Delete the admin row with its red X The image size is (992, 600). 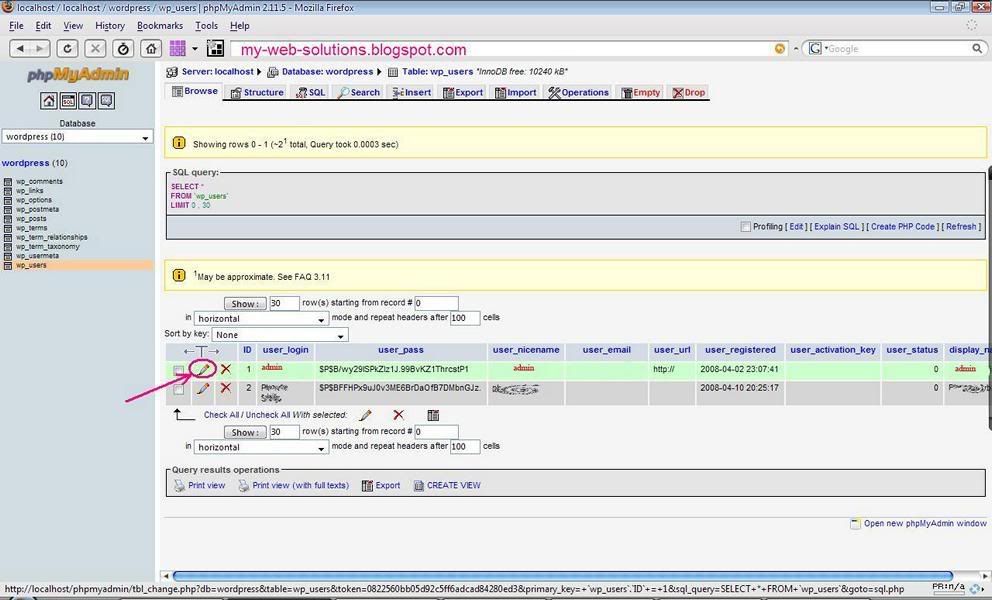225,369
